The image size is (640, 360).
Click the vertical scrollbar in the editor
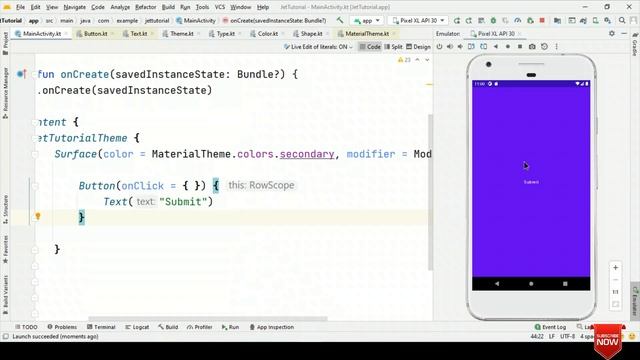pyautogui.click(x=430, y=192)
